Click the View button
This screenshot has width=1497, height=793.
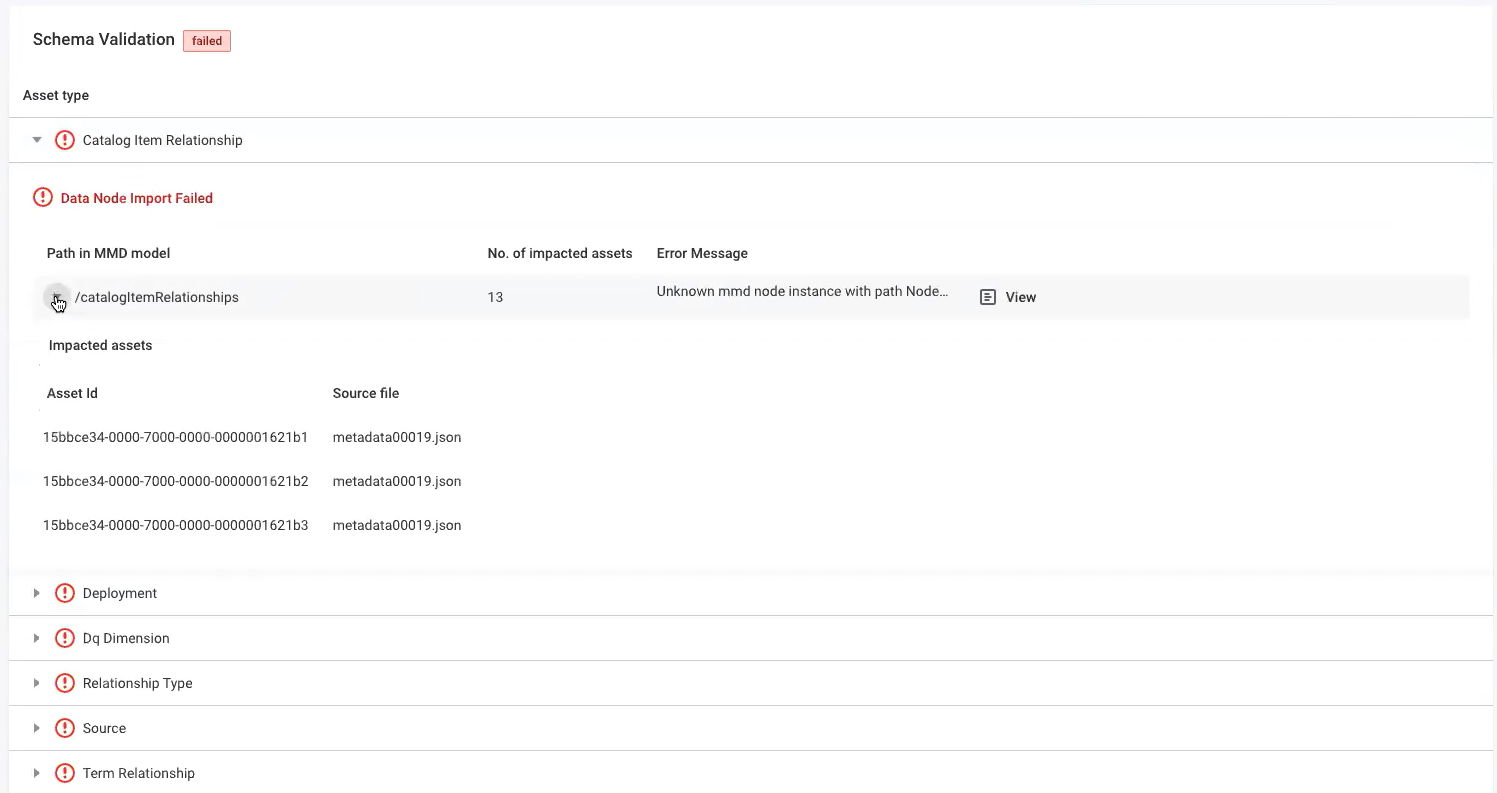(x=1020, y=296)
